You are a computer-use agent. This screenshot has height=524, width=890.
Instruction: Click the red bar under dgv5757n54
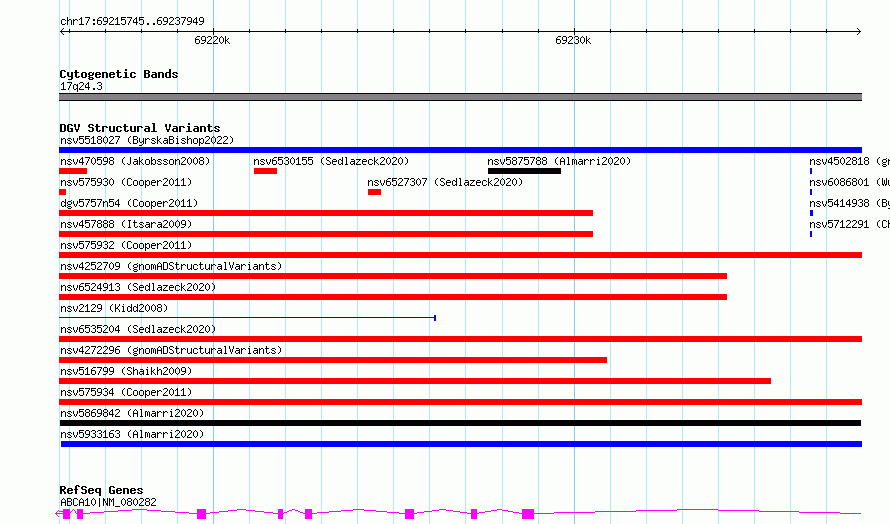(x=326, y=213)
